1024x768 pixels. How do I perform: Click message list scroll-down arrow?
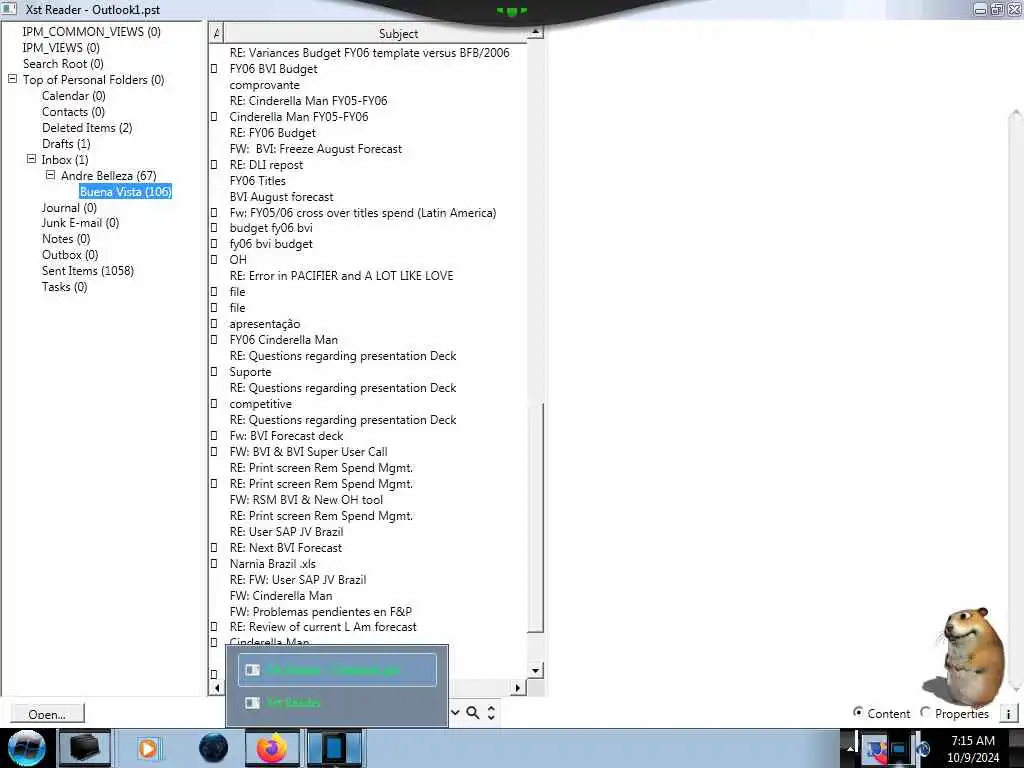point(536,671)
